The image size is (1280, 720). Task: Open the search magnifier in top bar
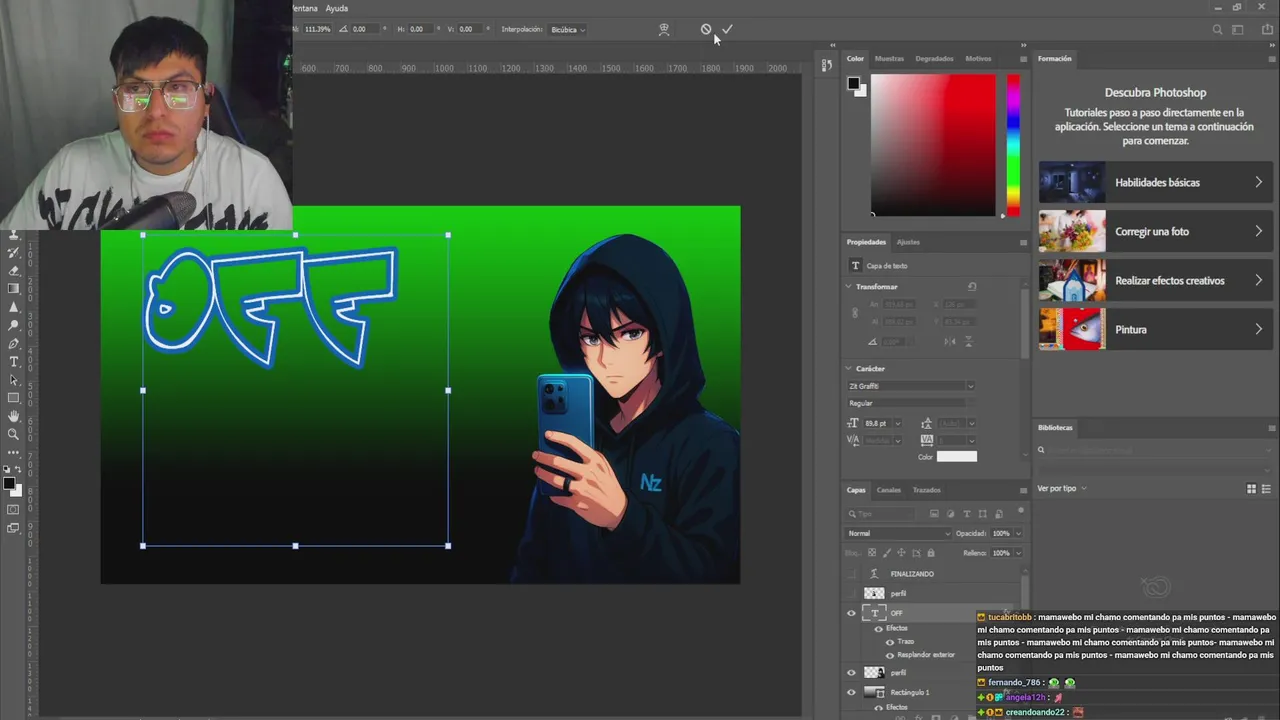point(1217,30)
